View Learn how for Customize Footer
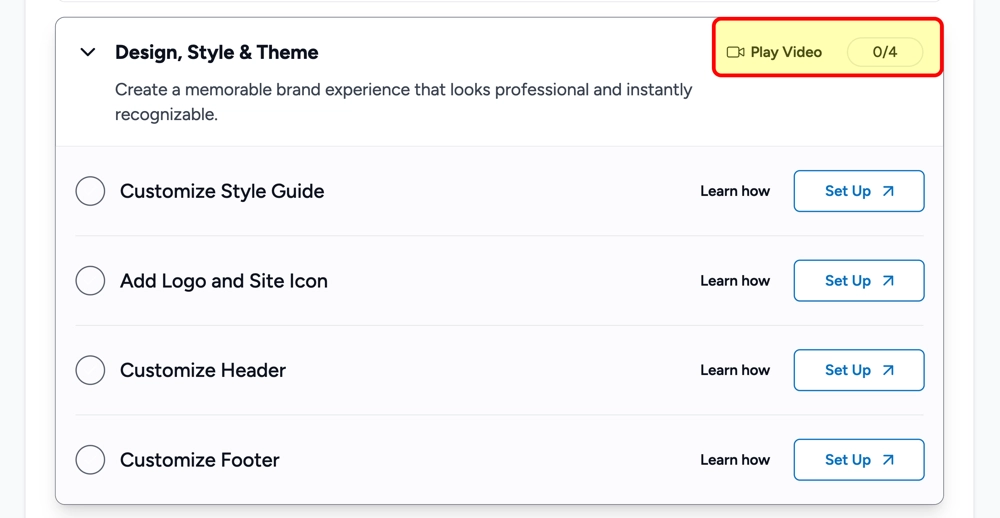This screenshot has width=1000, height=518. coord(735,460)
